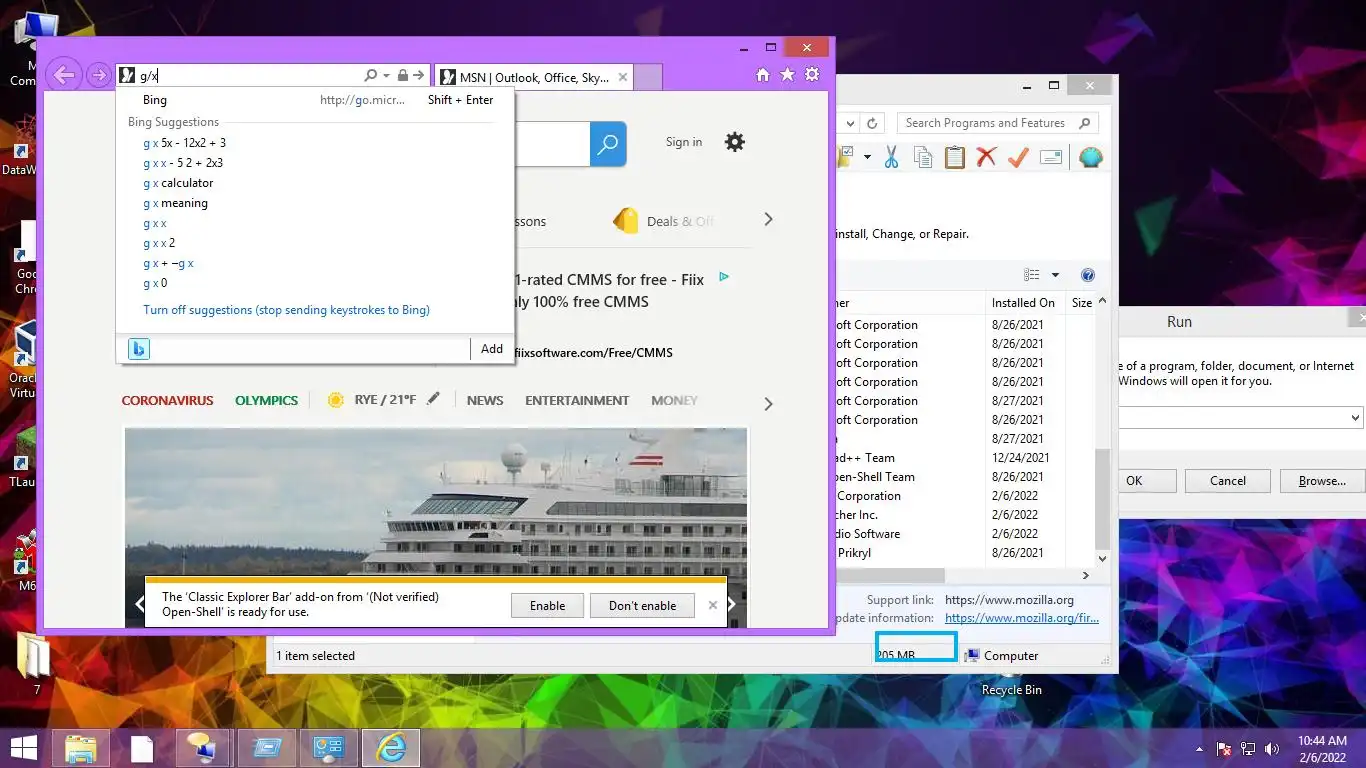Screen dimensions: 1366x768
Task: Click the Email envelope icon in the toolbar
Action: pos(1050,157)
